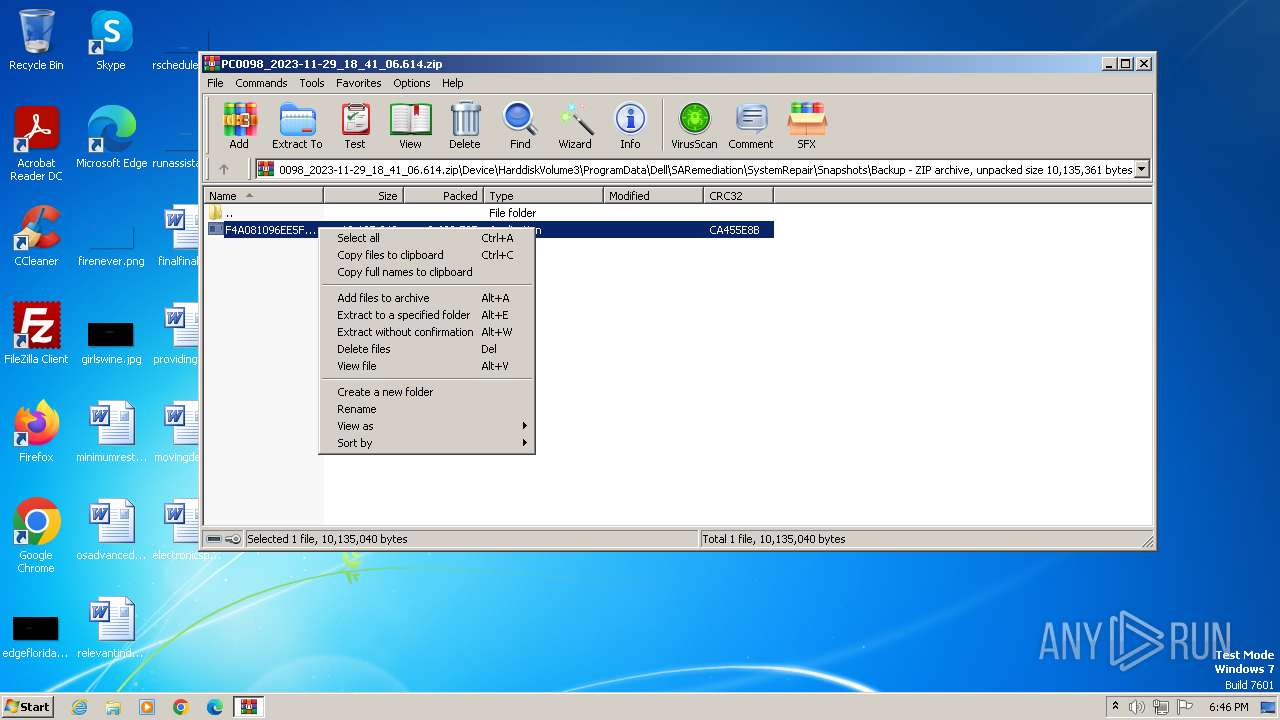Open the Favorites menu

pos(358,83)
